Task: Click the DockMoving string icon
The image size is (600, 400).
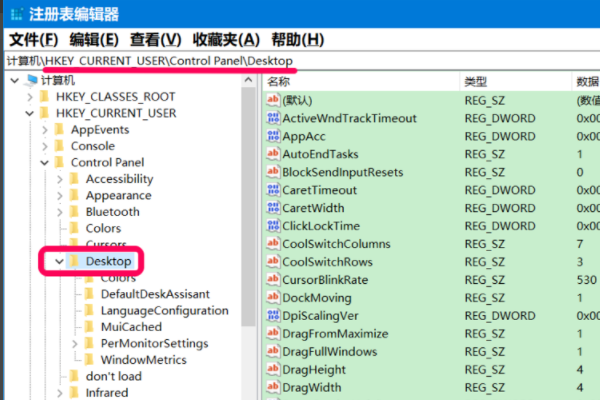Action: click(x=273, y=298)
